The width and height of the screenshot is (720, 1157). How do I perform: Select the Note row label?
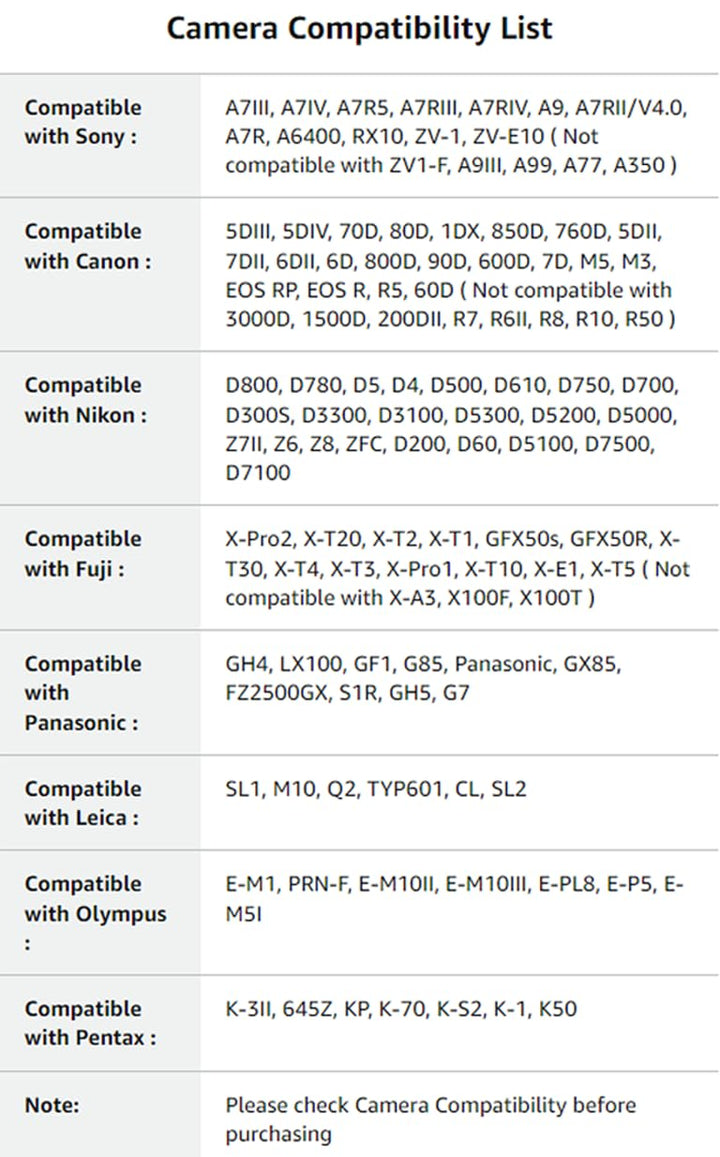point(52,1105)
